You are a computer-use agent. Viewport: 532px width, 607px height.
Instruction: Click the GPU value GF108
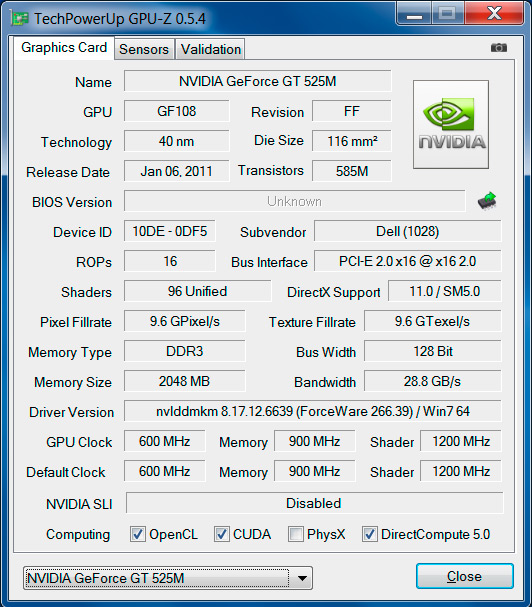tap(177, 111)
